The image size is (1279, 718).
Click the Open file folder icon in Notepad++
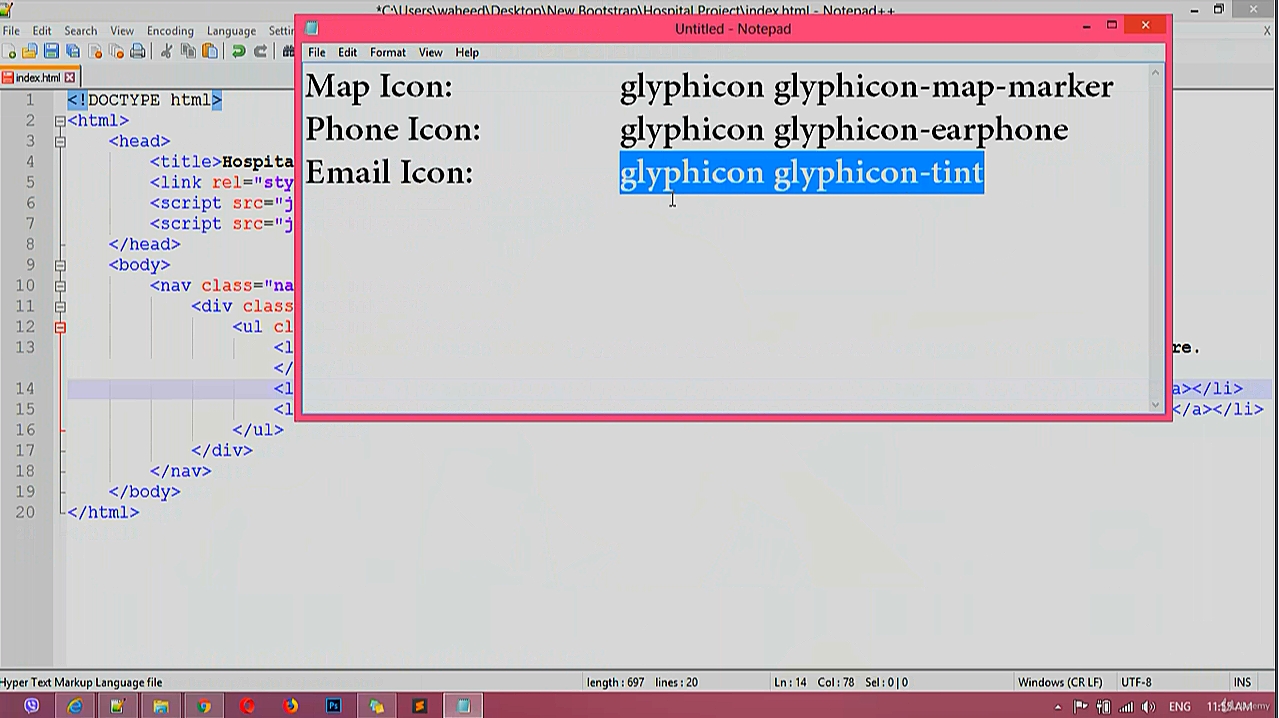[30, 52]
